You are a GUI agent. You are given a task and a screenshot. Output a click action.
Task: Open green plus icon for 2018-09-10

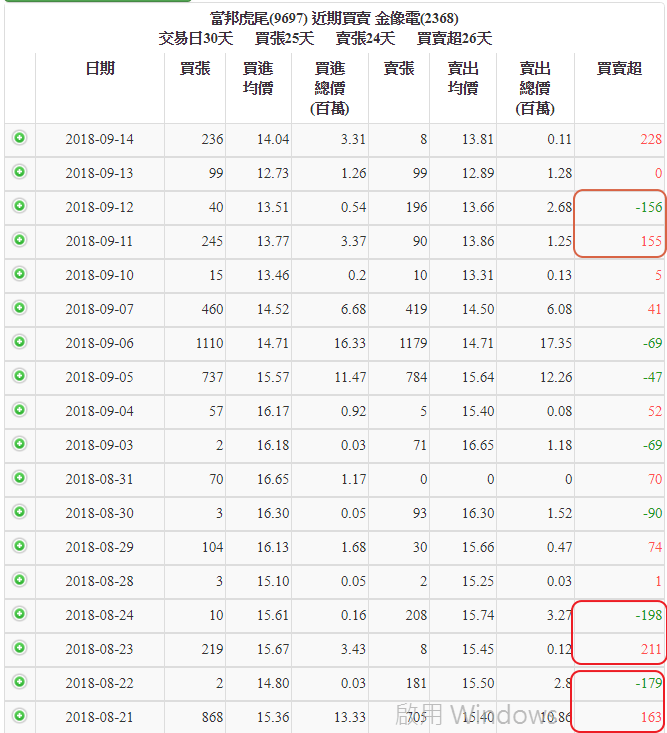click(x=19, y=274)
